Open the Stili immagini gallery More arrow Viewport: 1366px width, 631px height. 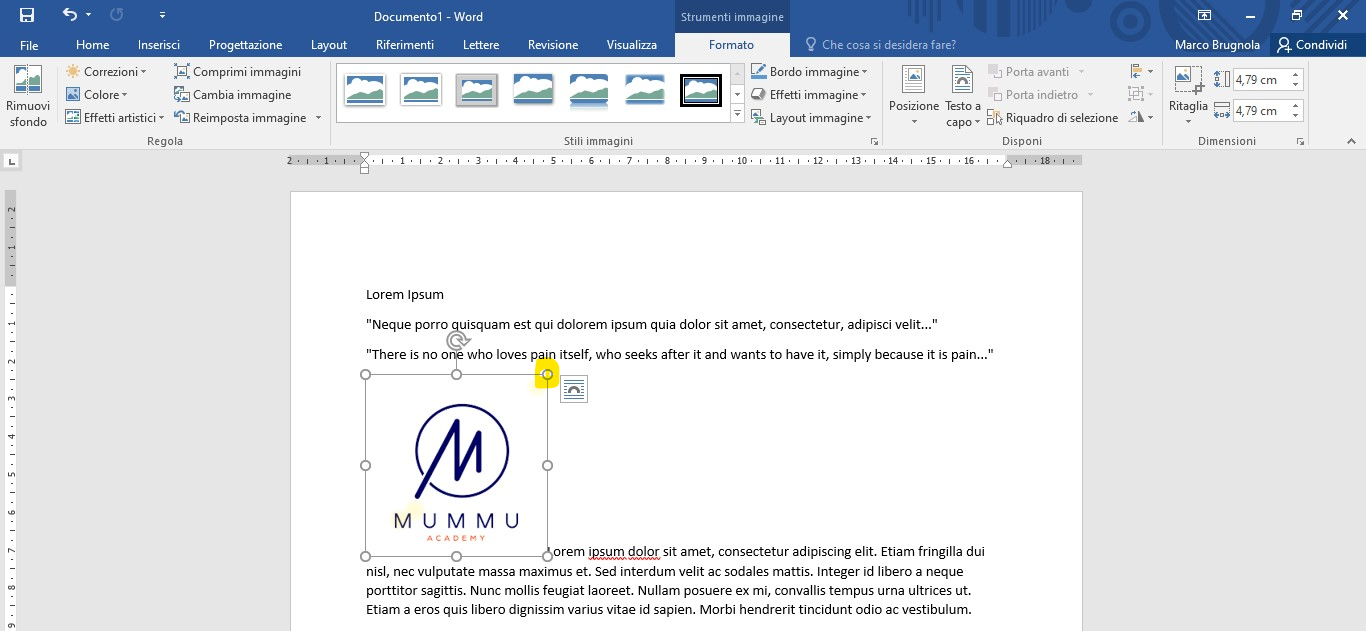click(x=737, y=113)
